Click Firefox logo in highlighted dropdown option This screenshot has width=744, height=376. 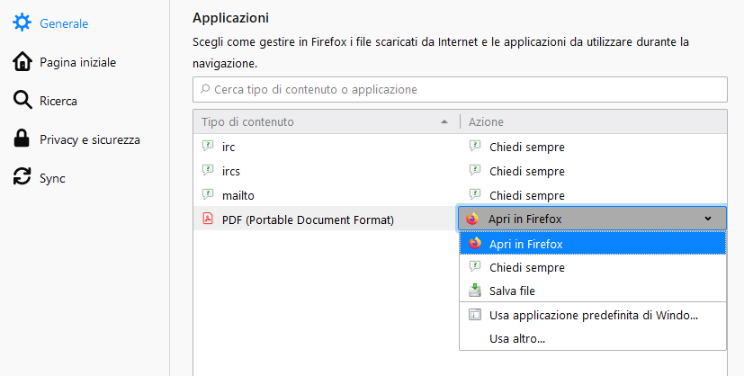pyautogui.click(x=475, y=244)
